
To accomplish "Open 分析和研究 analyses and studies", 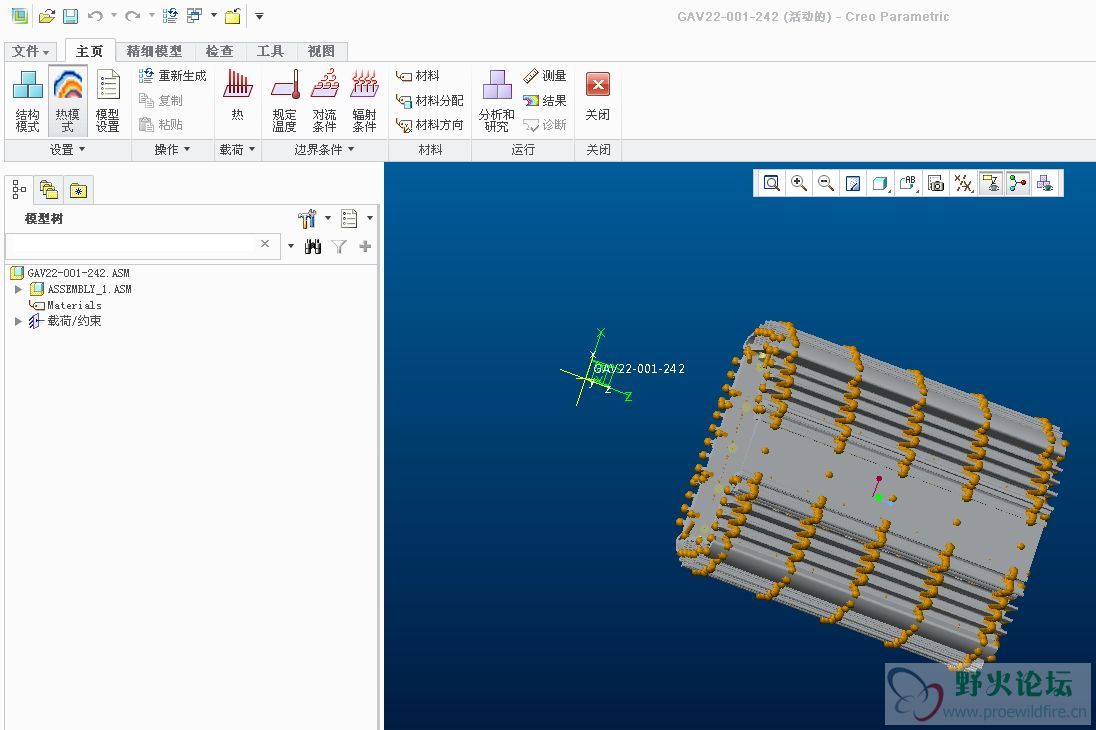I will 496,101.
